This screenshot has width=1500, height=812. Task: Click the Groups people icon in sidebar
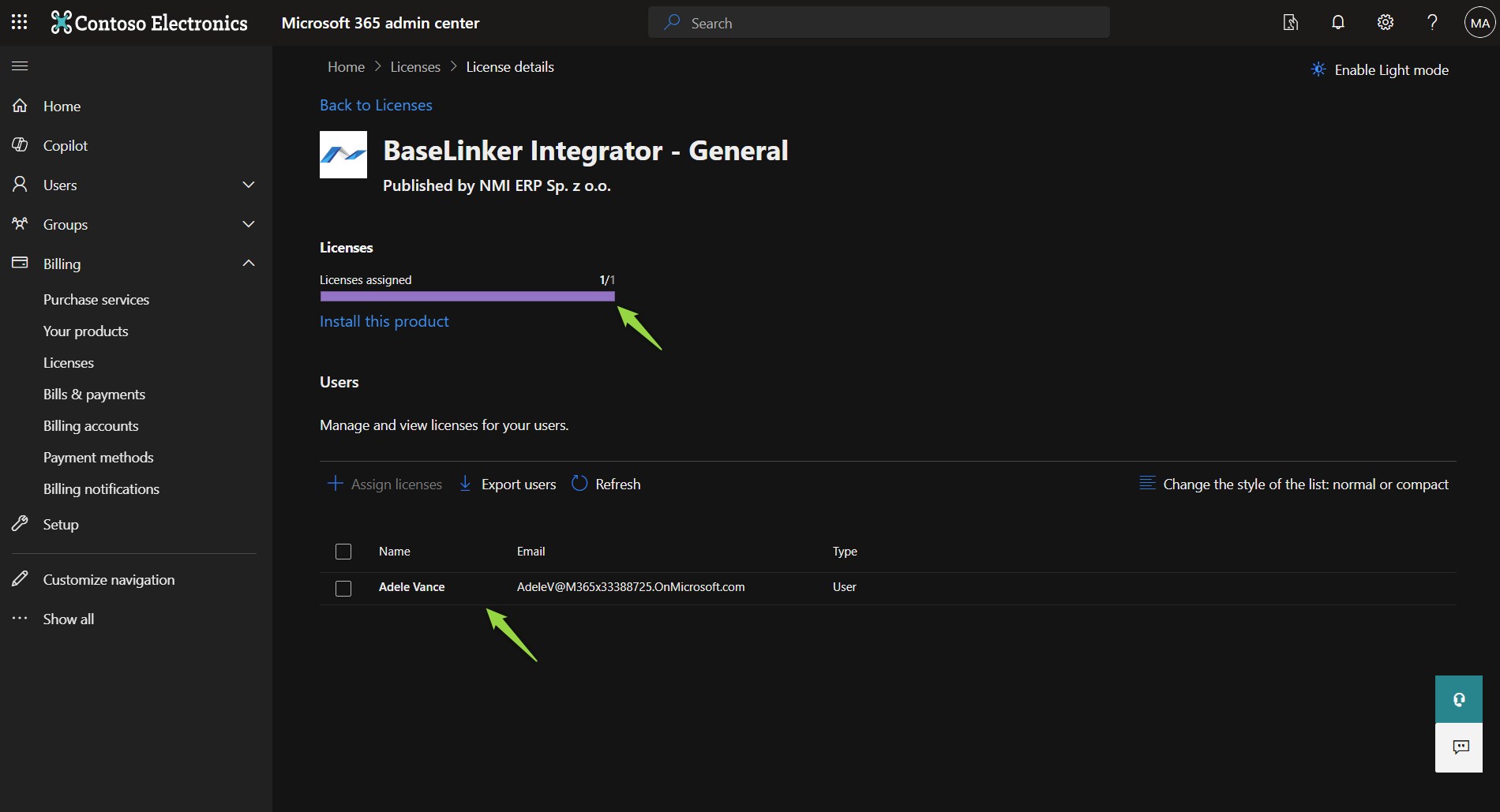[x=21, y=224]
